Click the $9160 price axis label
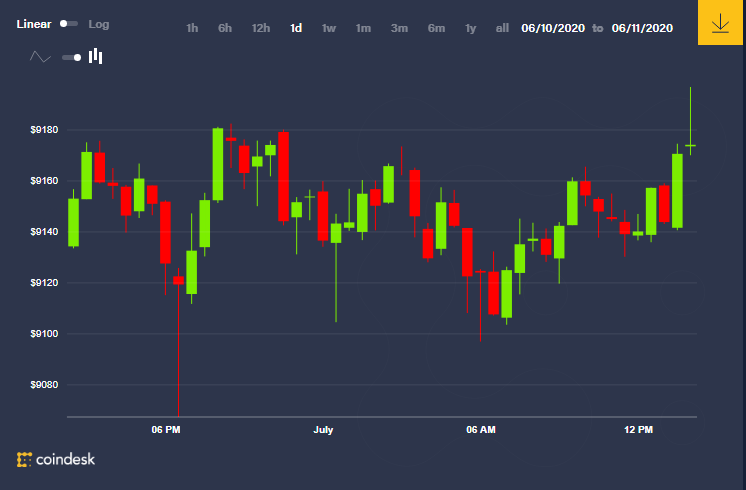 (44, 181)
